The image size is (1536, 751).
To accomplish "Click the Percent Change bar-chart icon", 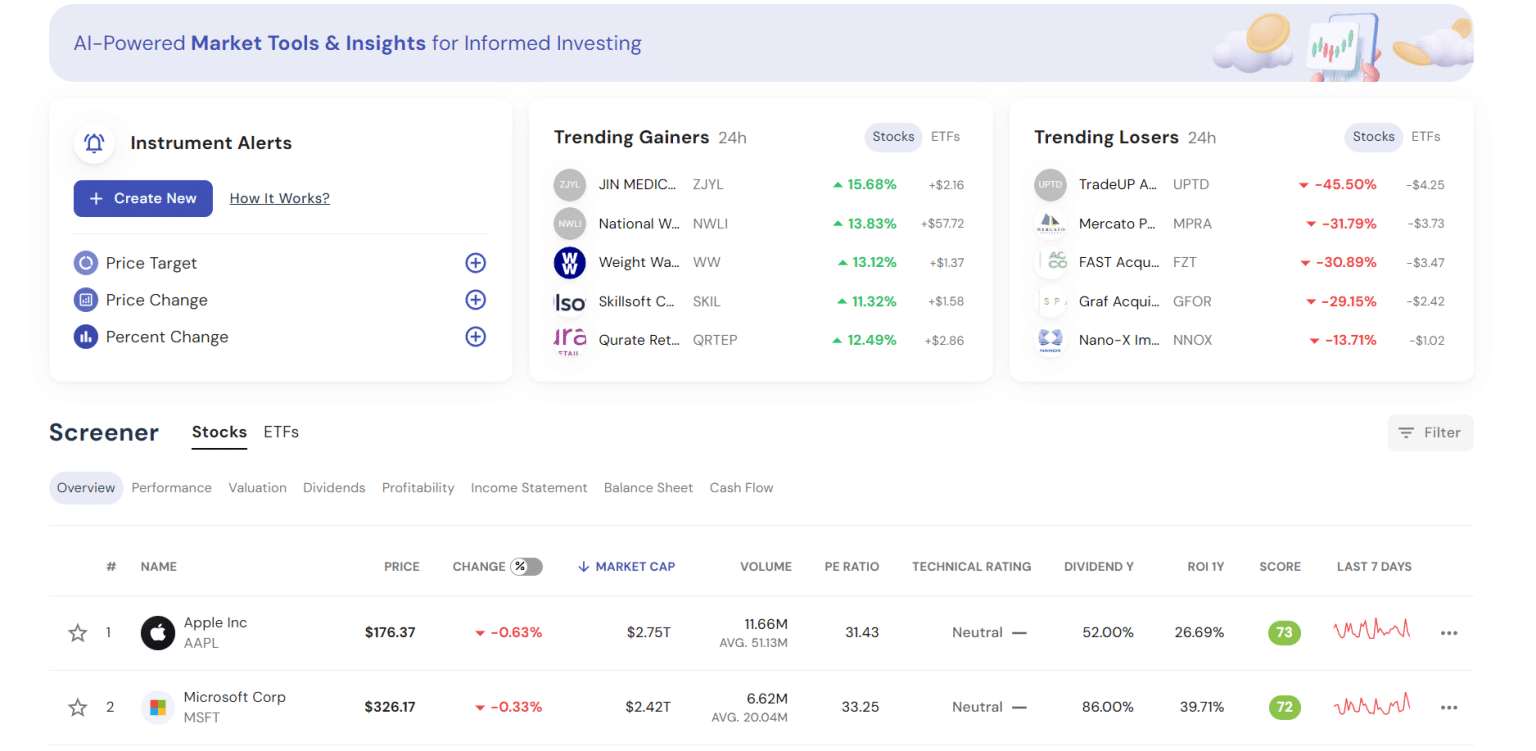I will pyautogui.click(x=86, y=337).
